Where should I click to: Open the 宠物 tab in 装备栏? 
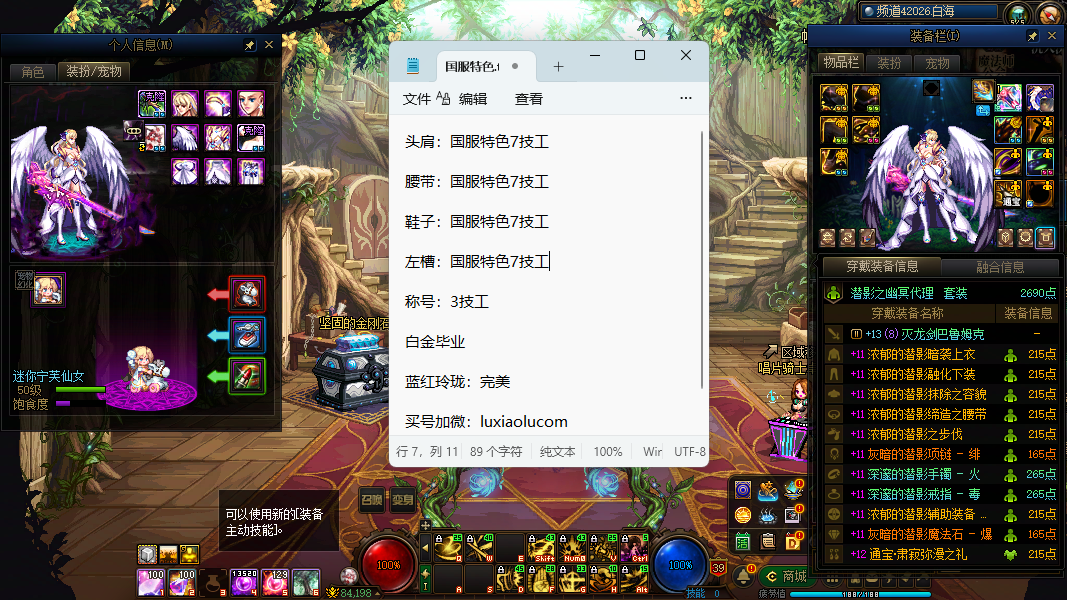pos(937,63)
